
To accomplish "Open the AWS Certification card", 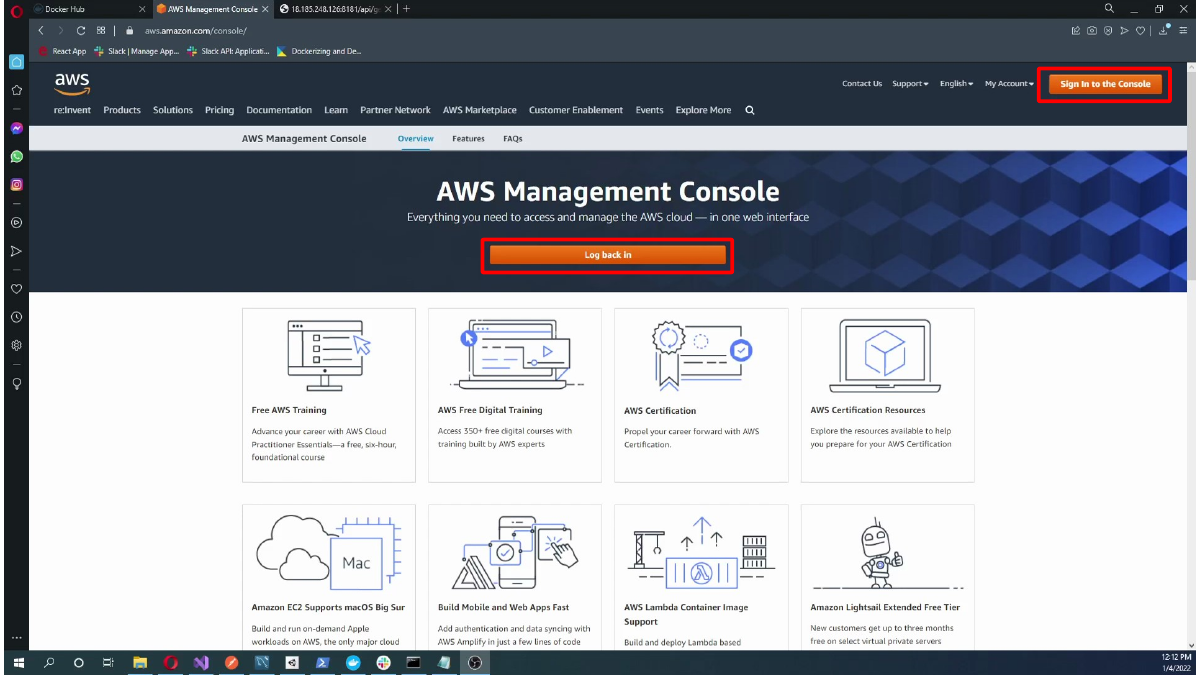I will (701, 395).
